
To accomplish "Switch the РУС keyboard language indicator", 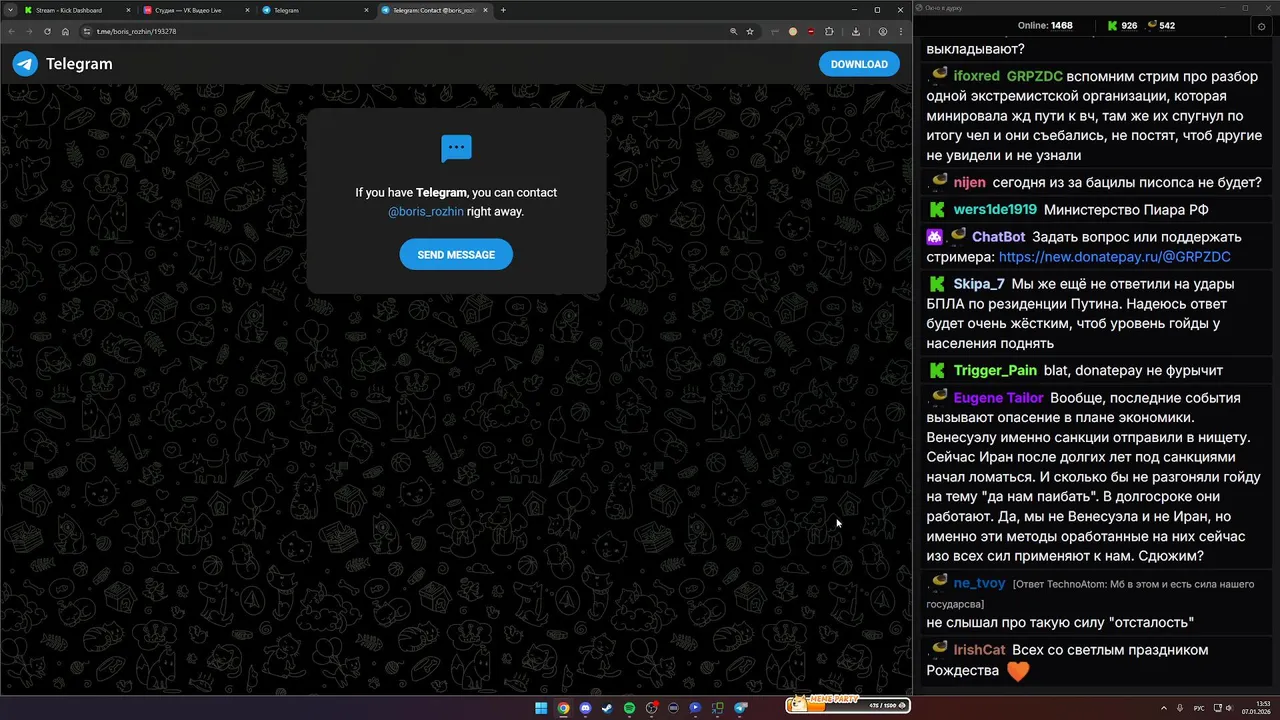I will click(x=1199, y=708).
